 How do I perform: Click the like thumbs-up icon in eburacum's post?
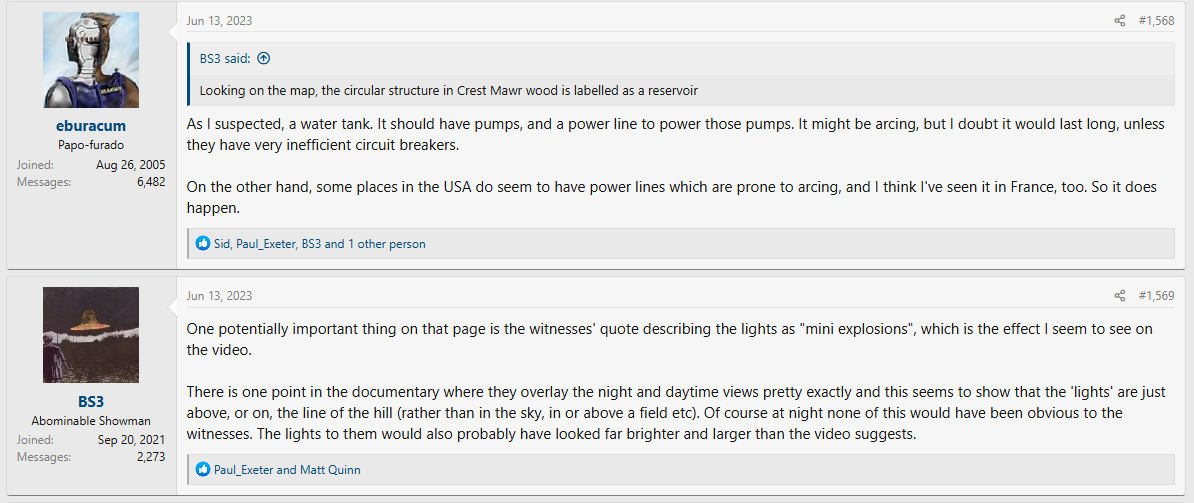[203, 243]
